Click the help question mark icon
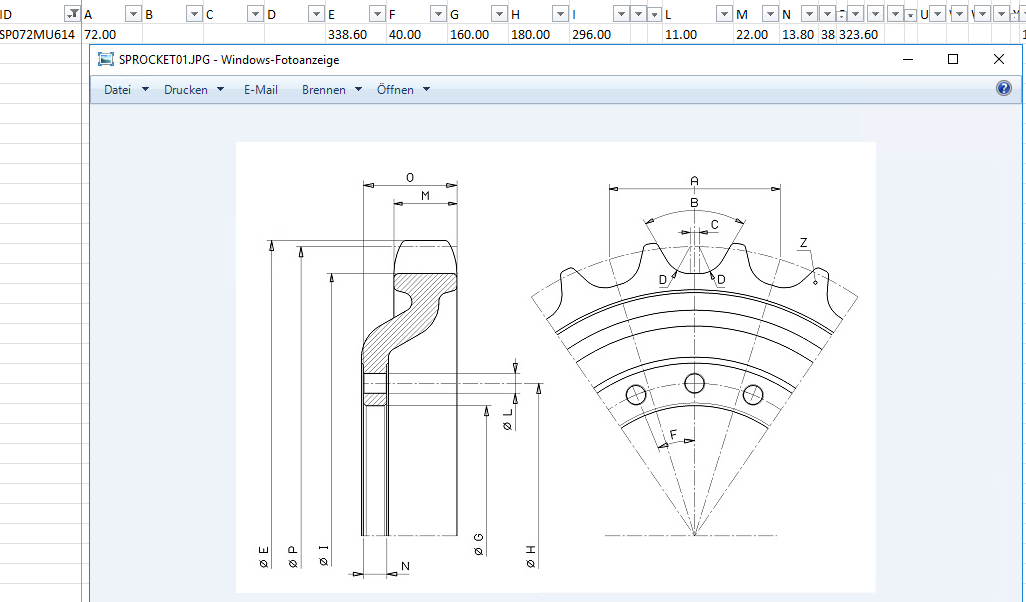Image resolution: width=1026 pixels, height=602 pixels. coord(1004,89)
